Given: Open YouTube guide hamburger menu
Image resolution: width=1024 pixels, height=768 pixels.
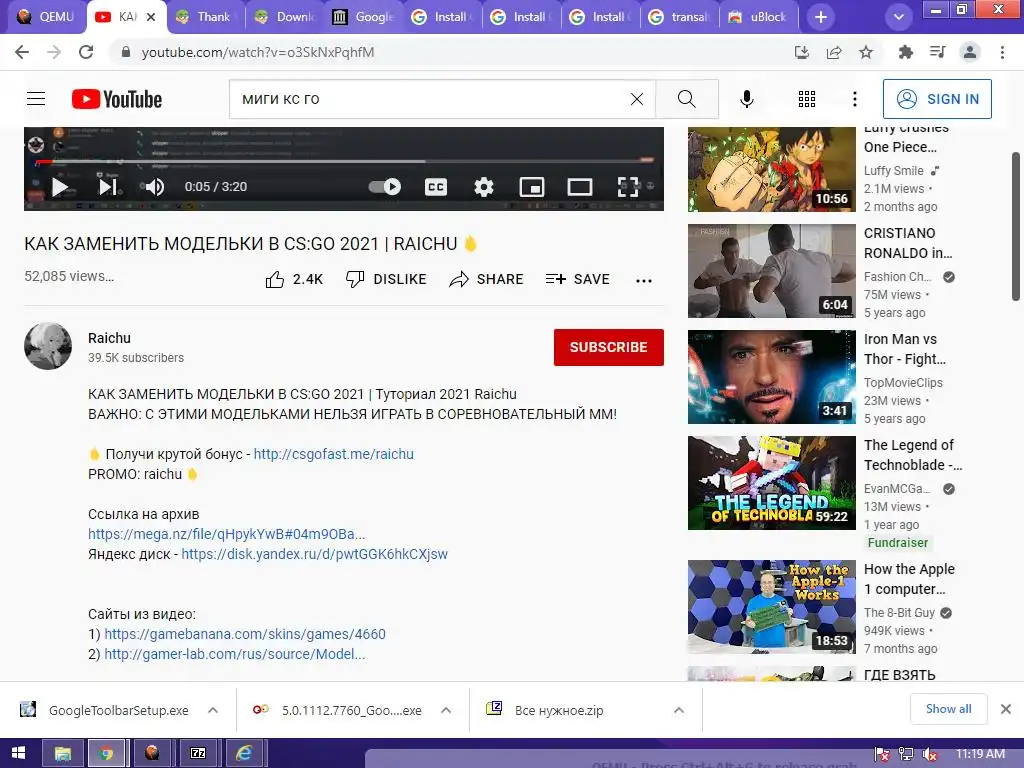Looking at the screenshot, I should pyautogui.click(x=36, y=99).
